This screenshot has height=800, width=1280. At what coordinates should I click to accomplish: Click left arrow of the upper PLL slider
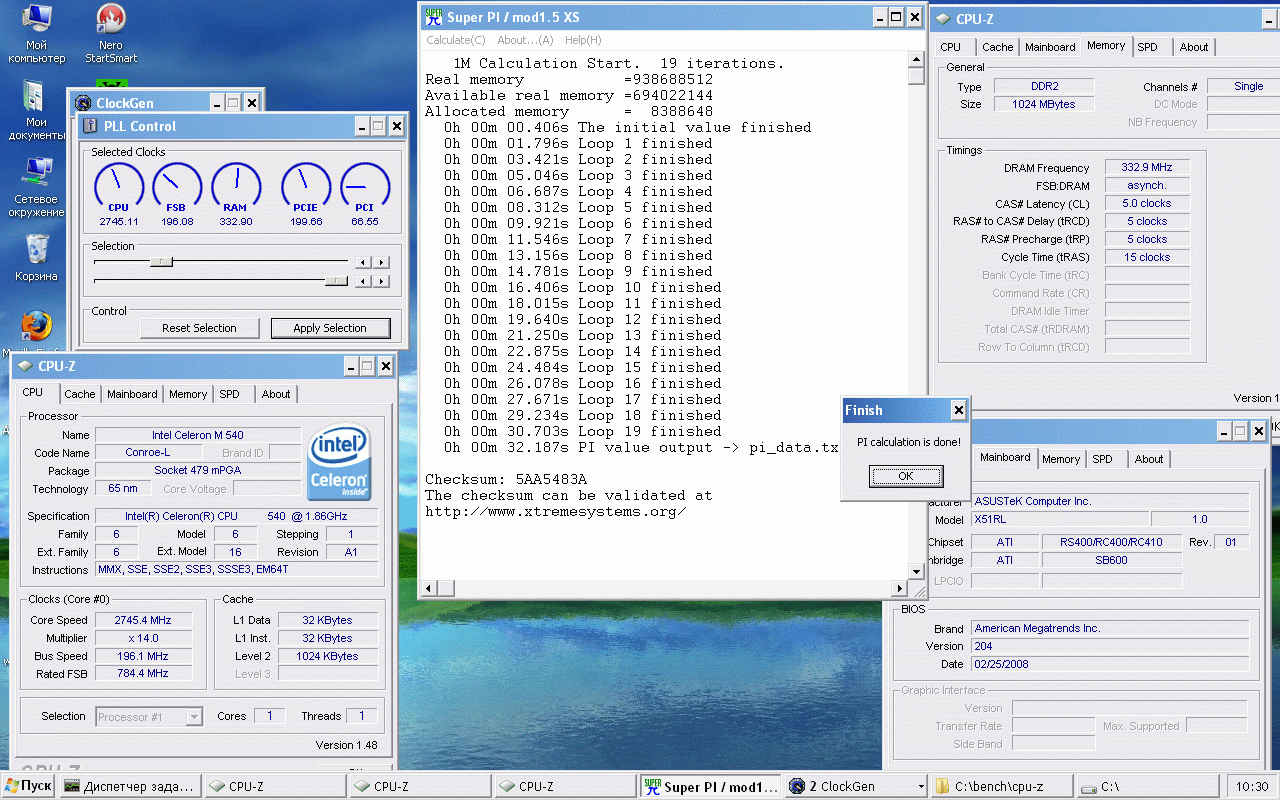[364, 262]
